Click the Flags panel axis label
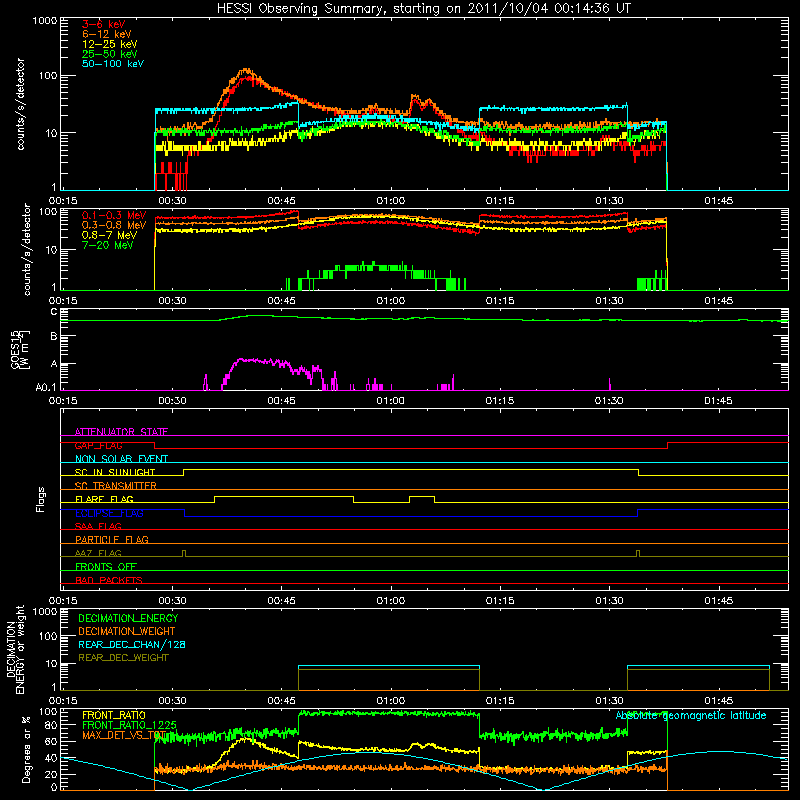This screenshot has width=800, height=800. (x=41, y=499)
